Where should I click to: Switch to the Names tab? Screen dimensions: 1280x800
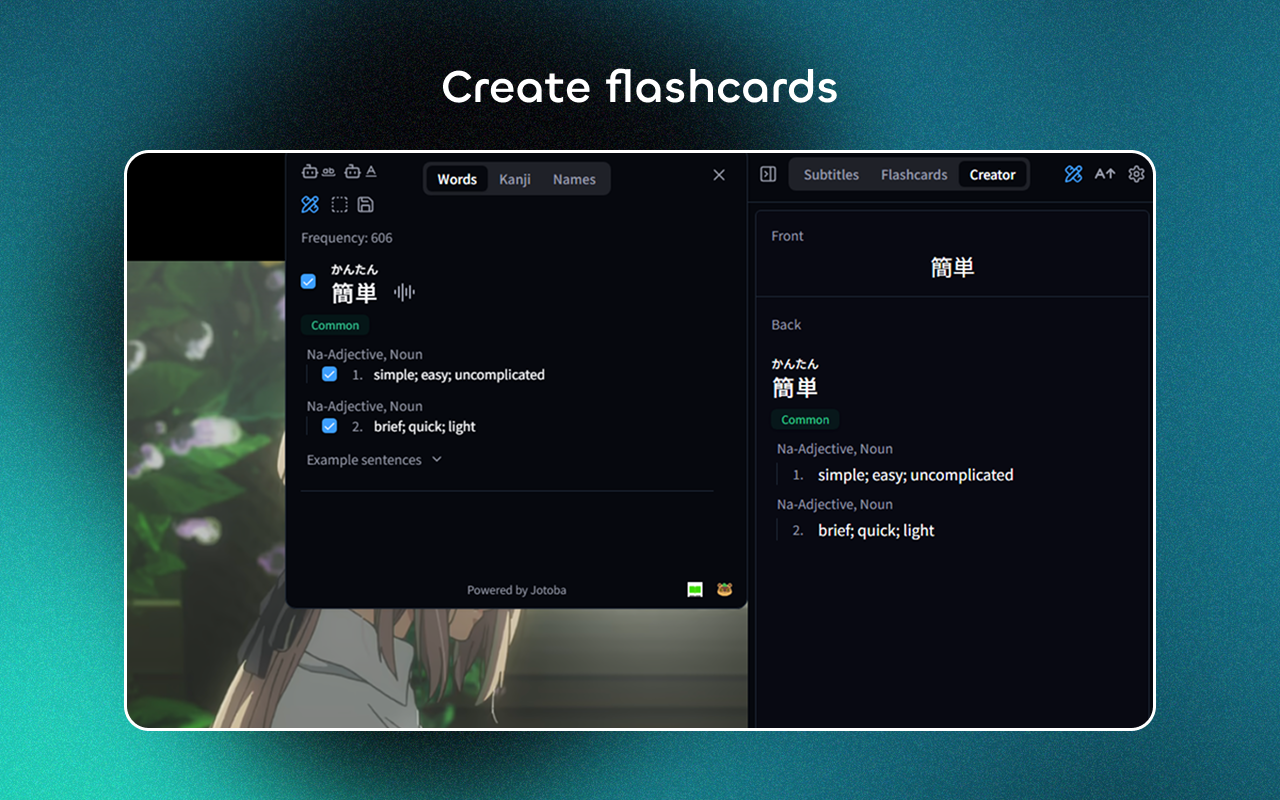click(x=574, y=179)
